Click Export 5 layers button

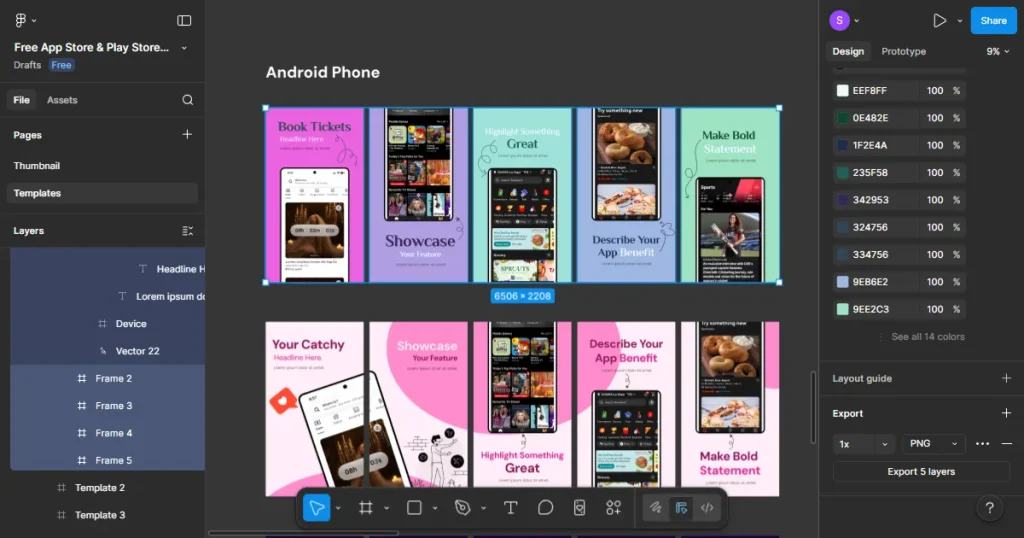[x=921, y=471]
